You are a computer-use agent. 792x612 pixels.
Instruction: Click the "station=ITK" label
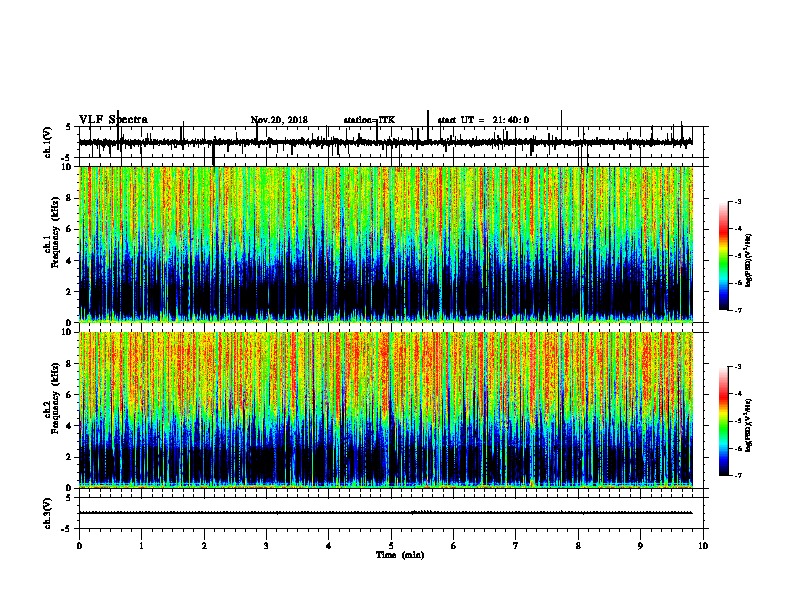click(x=369, y=120)
